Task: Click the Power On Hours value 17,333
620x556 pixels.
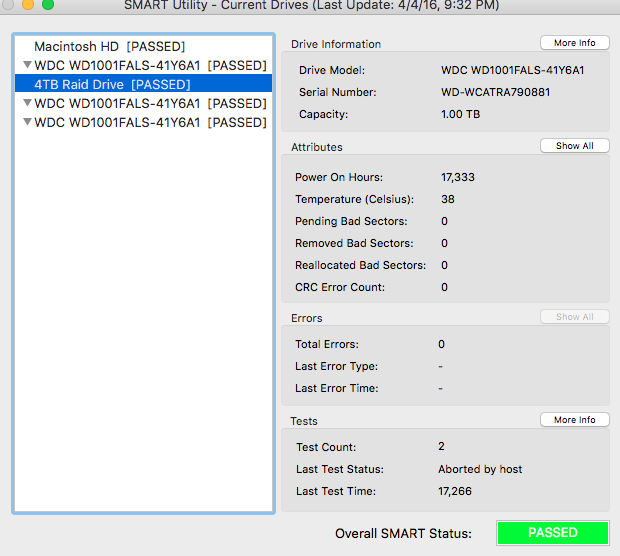Action: 457,177
